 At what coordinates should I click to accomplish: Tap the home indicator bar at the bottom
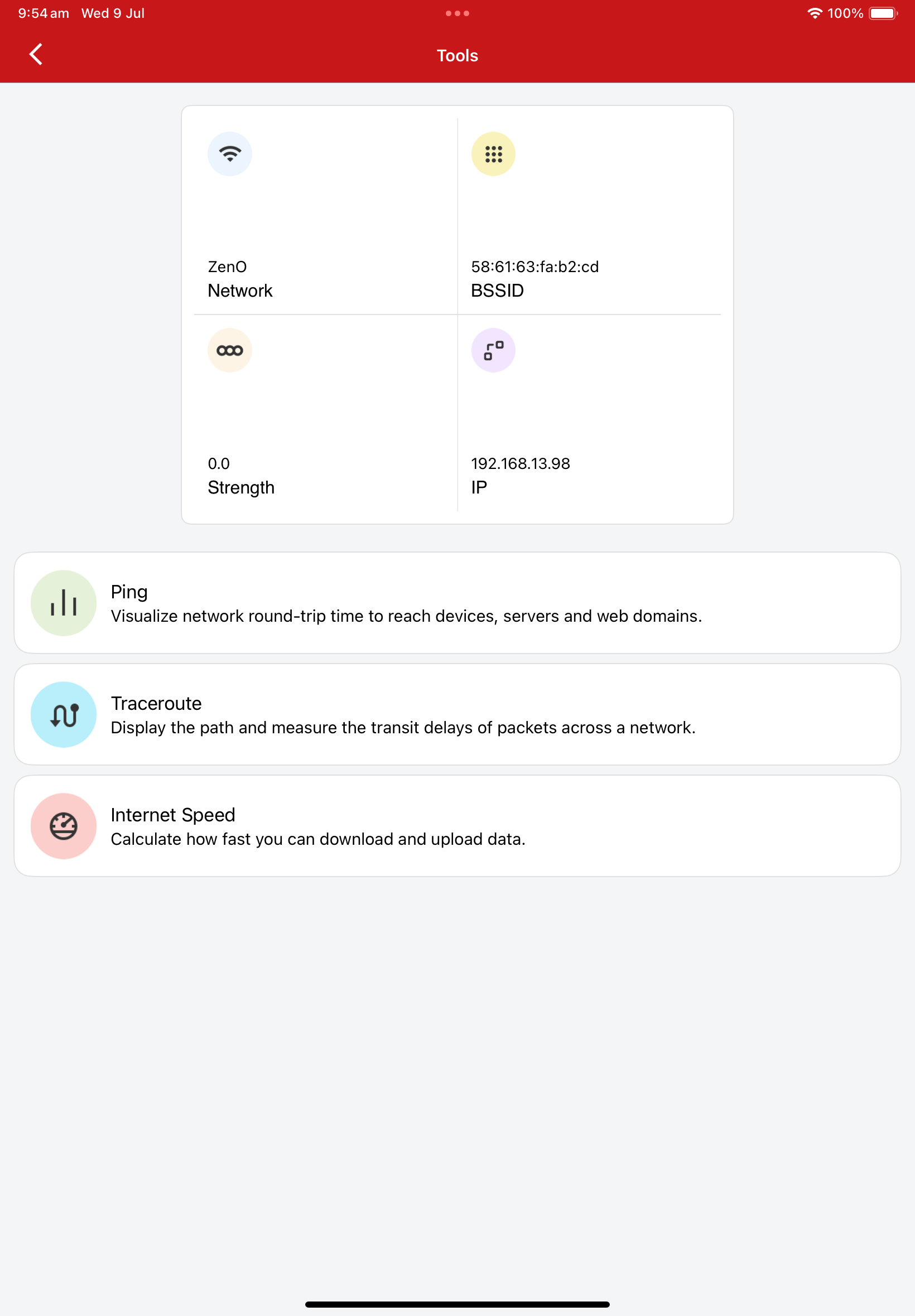click(x=458, y=1304)
